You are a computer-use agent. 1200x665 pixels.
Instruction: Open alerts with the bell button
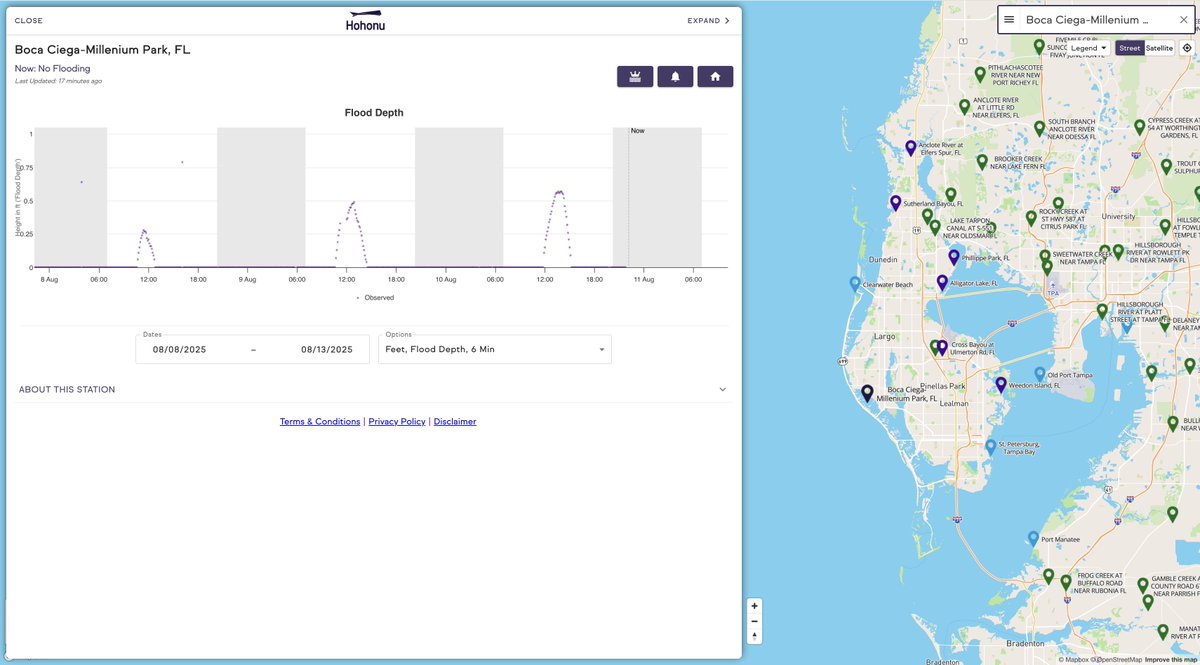pos(675,77)
